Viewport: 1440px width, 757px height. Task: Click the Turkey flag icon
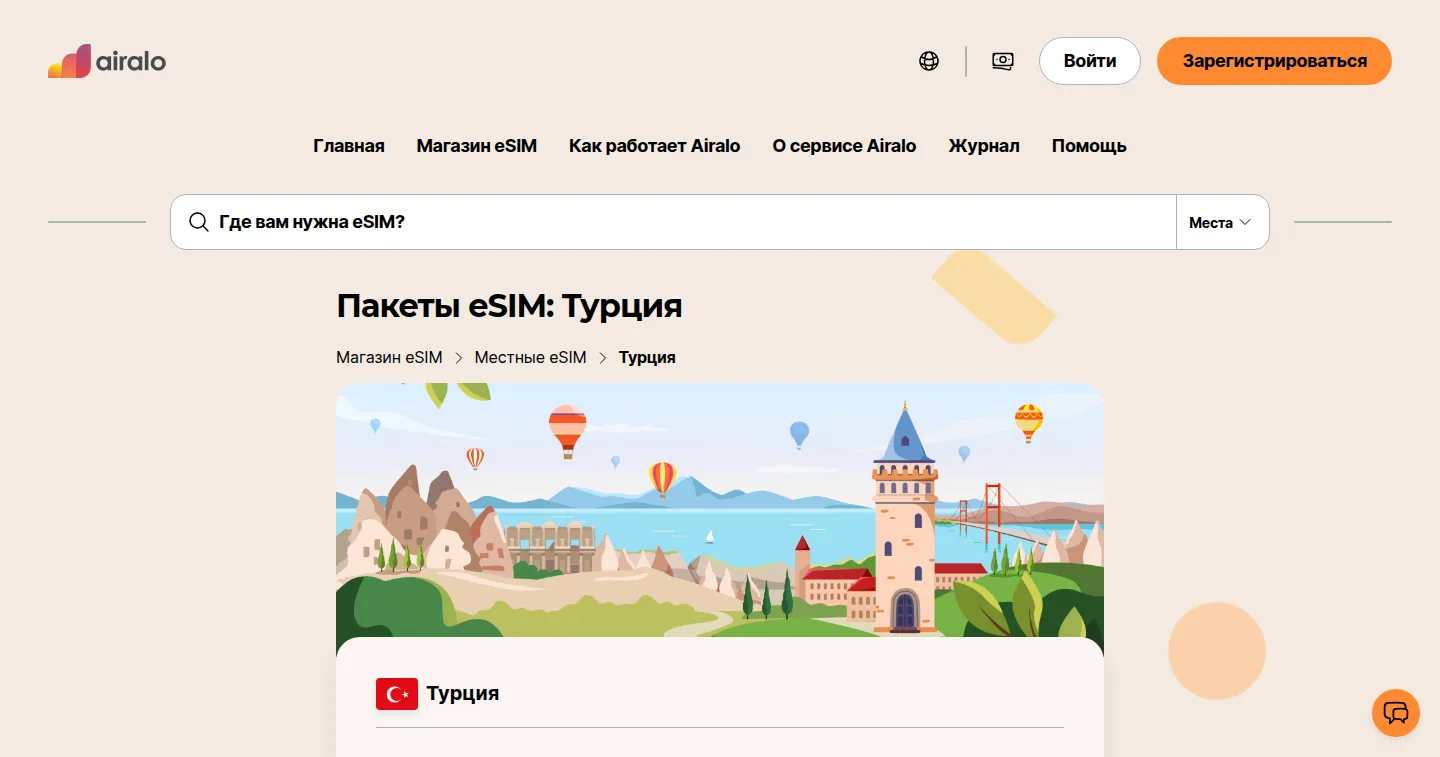pyautogui.click(x=397, y=693)
